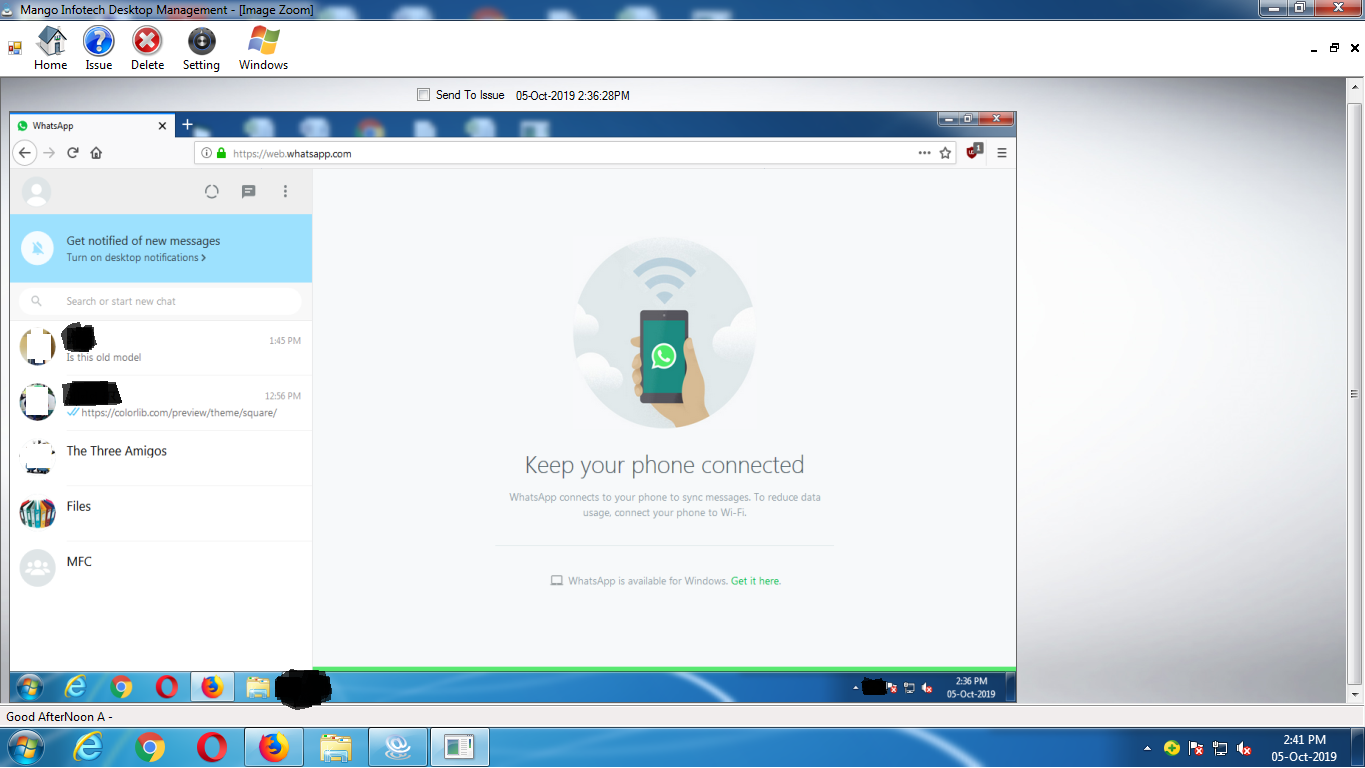Image resolution: width=1365 pixels, height=768 pixels.
Task: Go to browser home page
Action: [96, 153]
